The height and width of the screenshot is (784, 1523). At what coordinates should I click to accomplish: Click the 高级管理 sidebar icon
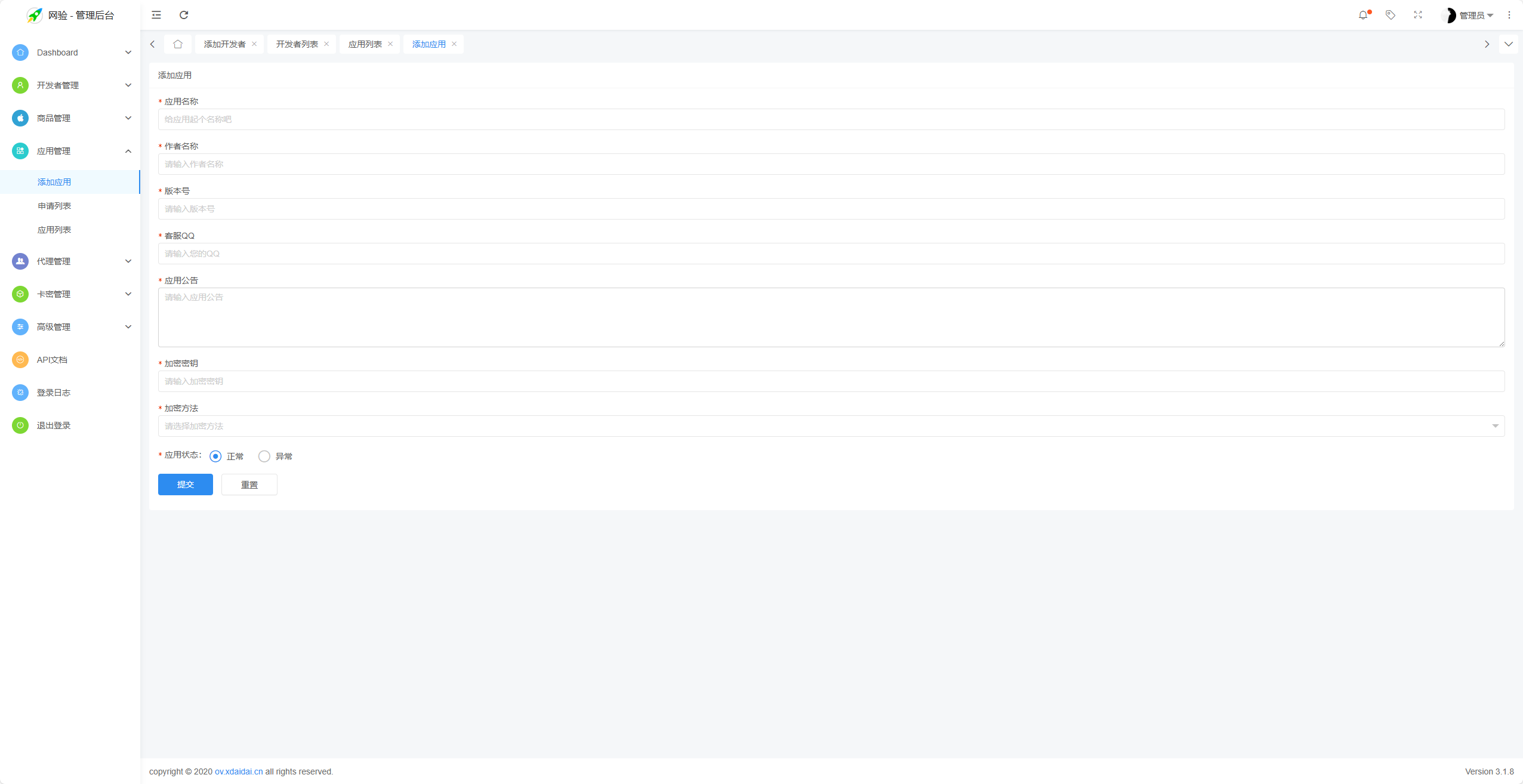click(20, 327)
